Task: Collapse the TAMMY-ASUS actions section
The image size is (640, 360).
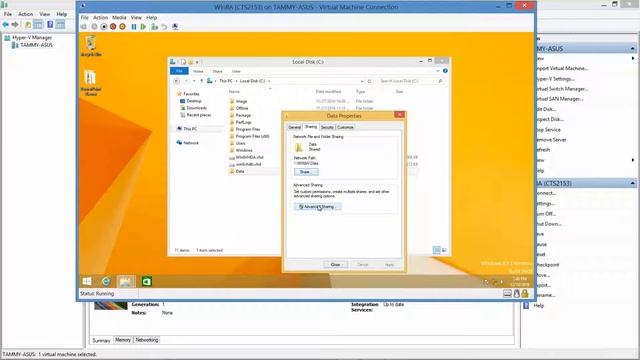Action: (x=633, y=49)
